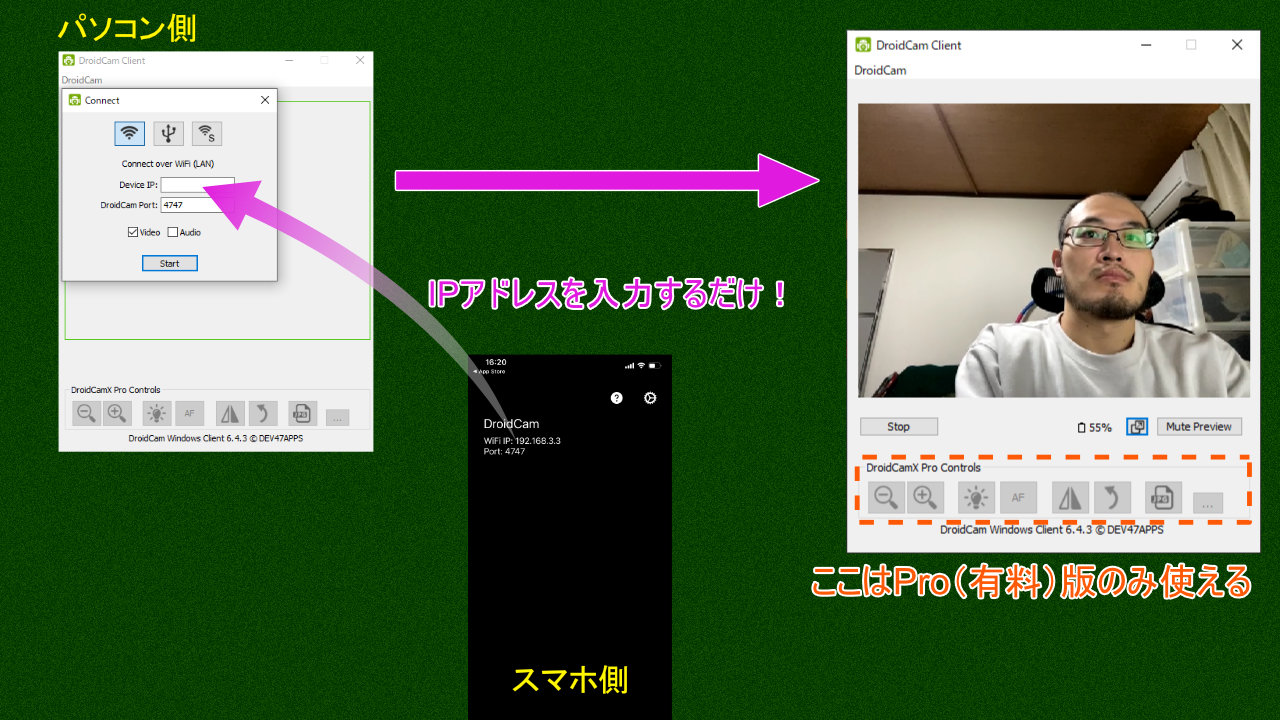The width and height of the screenshot is (1280, 720).
Task: Click zoom out in the right window's Pro Controls
Action: 886,497
